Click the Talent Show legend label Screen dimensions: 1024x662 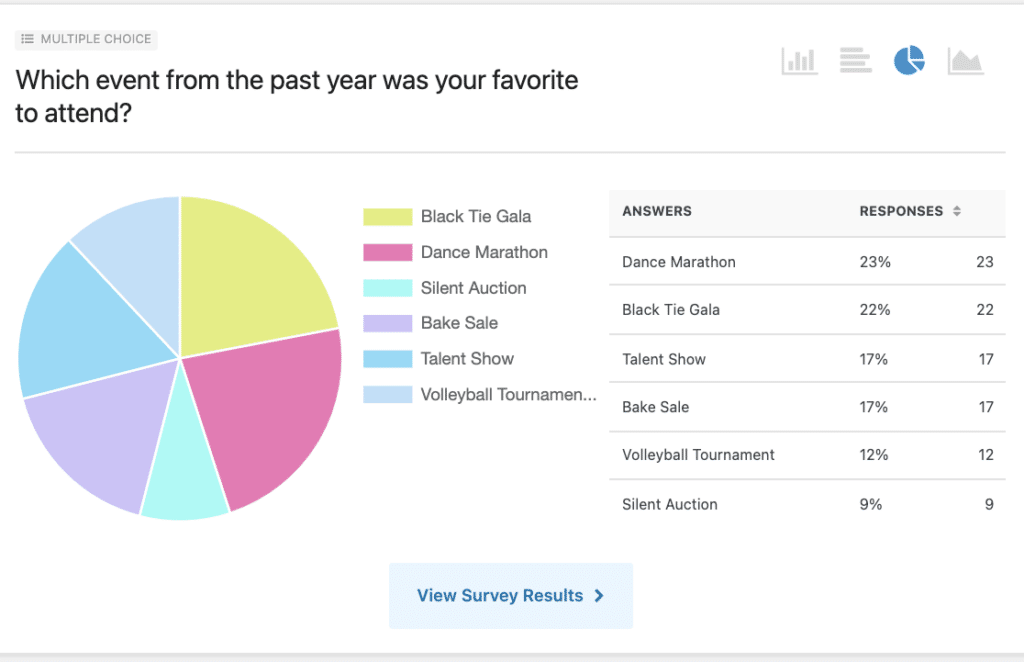tap(467, 359)
